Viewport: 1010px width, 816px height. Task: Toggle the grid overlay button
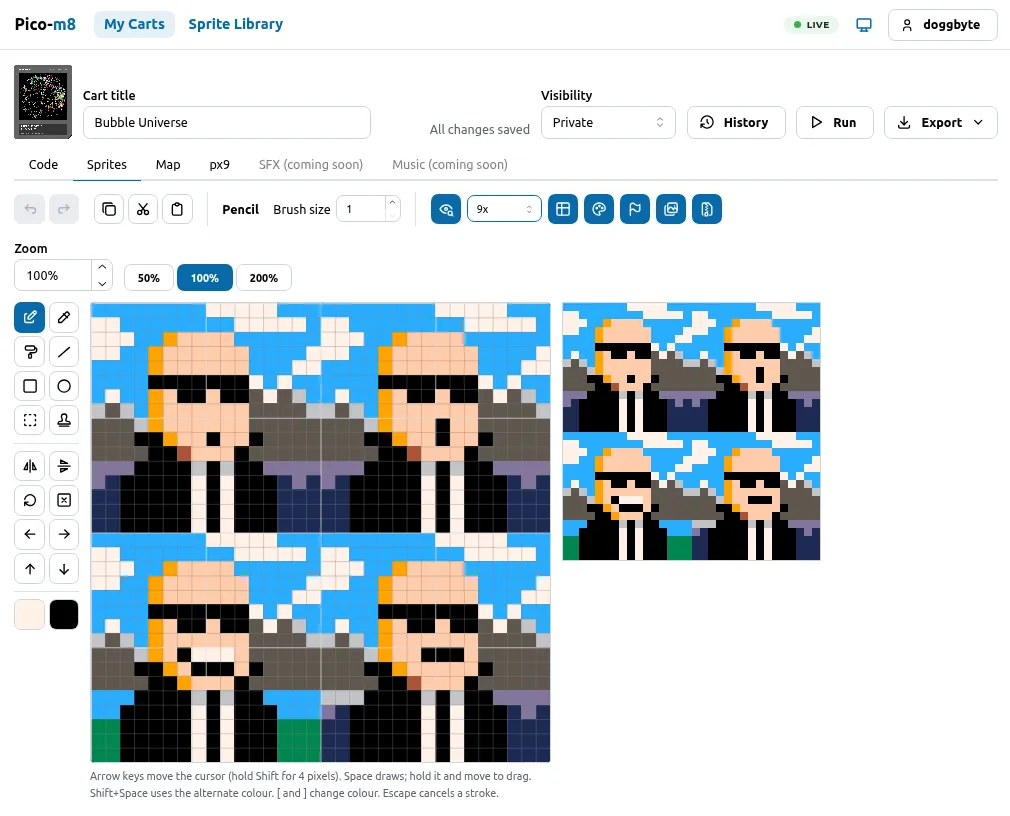point(563,209)
